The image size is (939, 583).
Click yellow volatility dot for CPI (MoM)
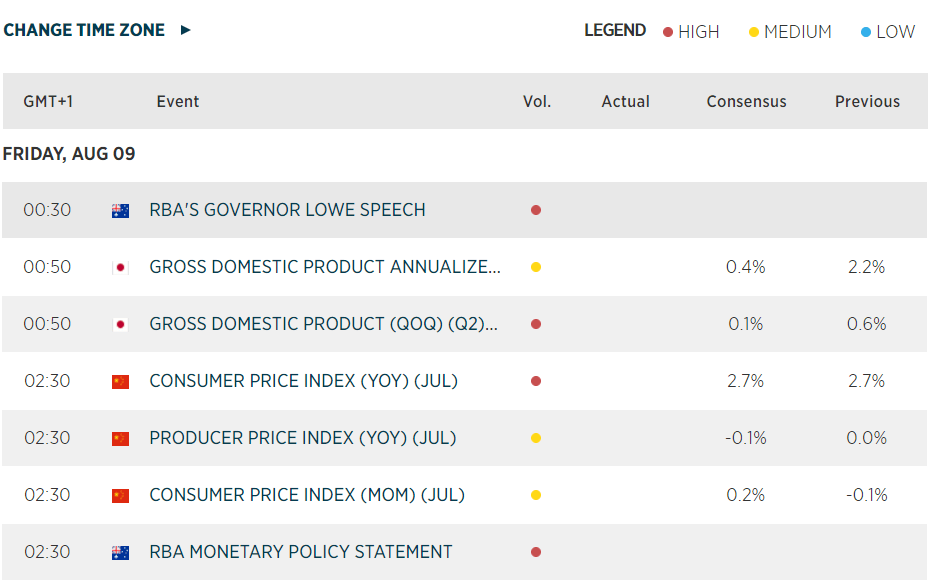click(536, 495)
